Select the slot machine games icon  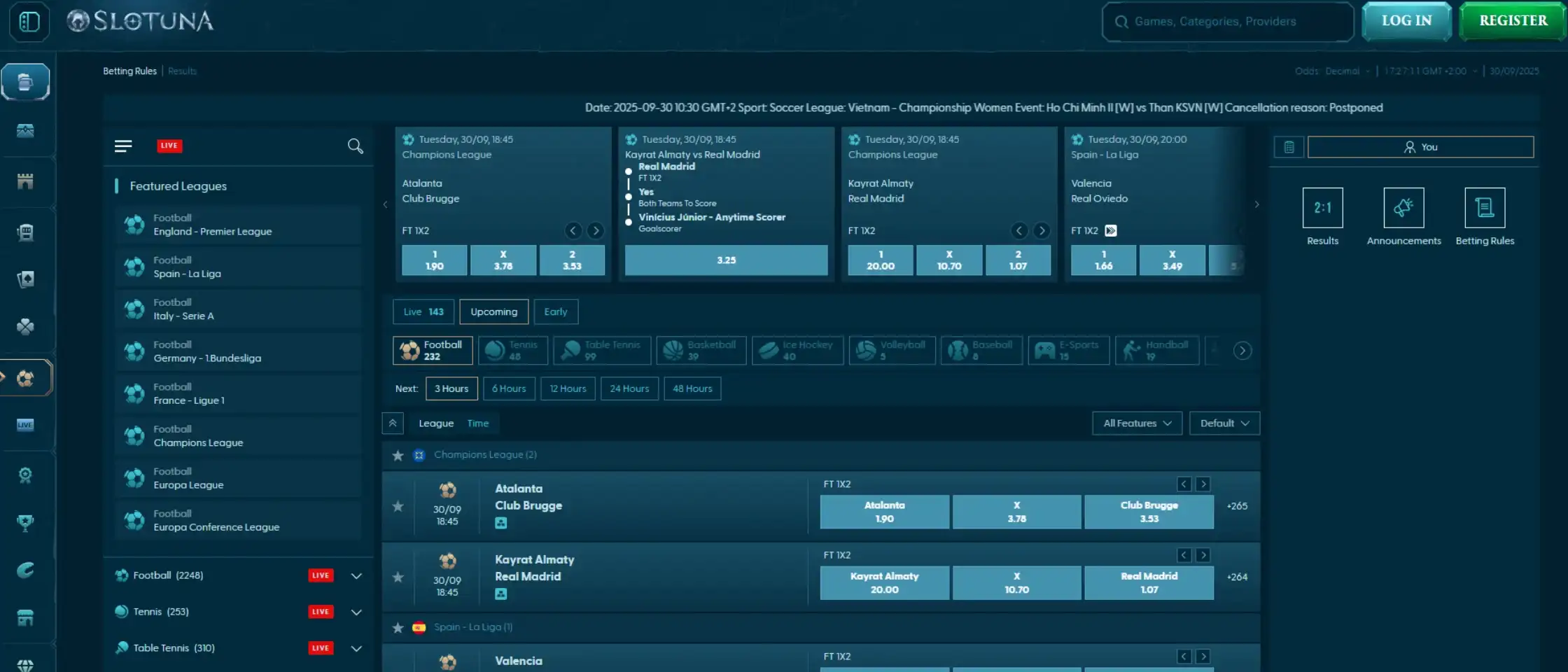click(x=27, y=232)
